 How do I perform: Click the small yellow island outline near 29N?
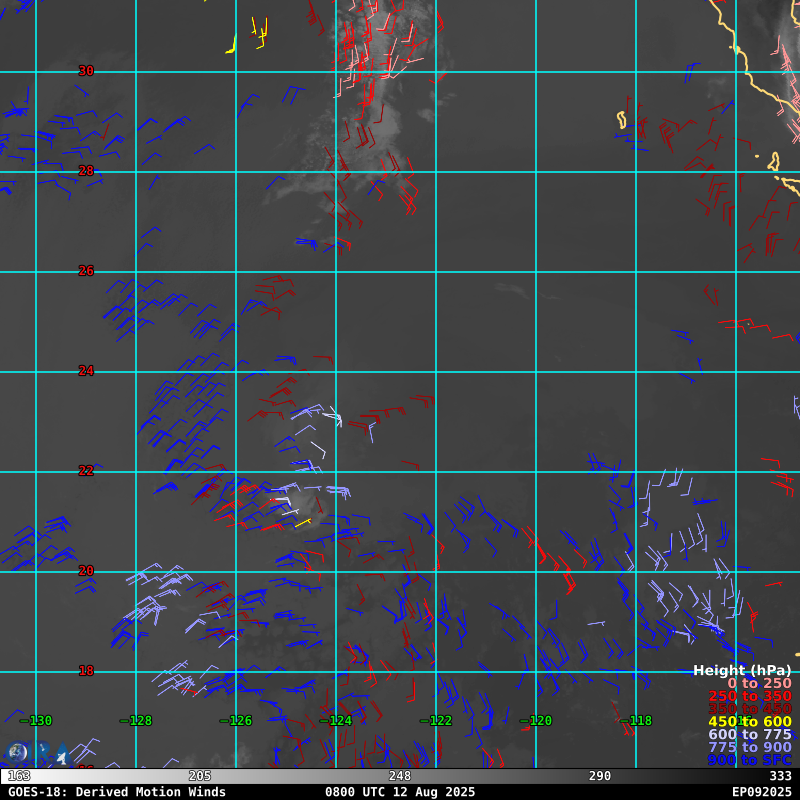click(621, 120)
